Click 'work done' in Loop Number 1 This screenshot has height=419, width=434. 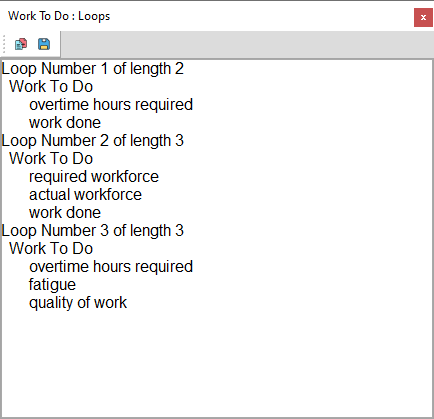[65, 123]
